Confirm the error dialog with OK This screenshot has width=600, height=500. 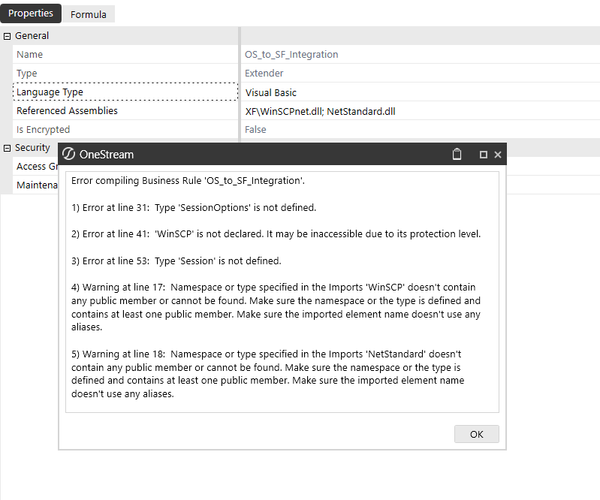click(476, 434)
